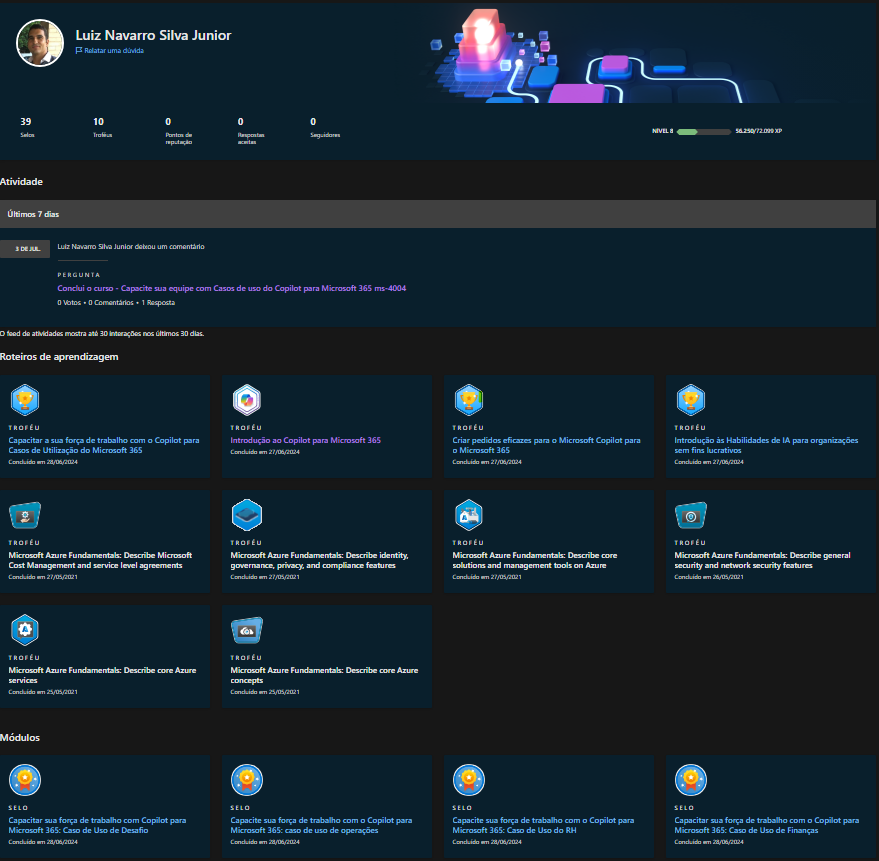Click medal badge for Caso de Uso de Finanças

click(691, 780)
